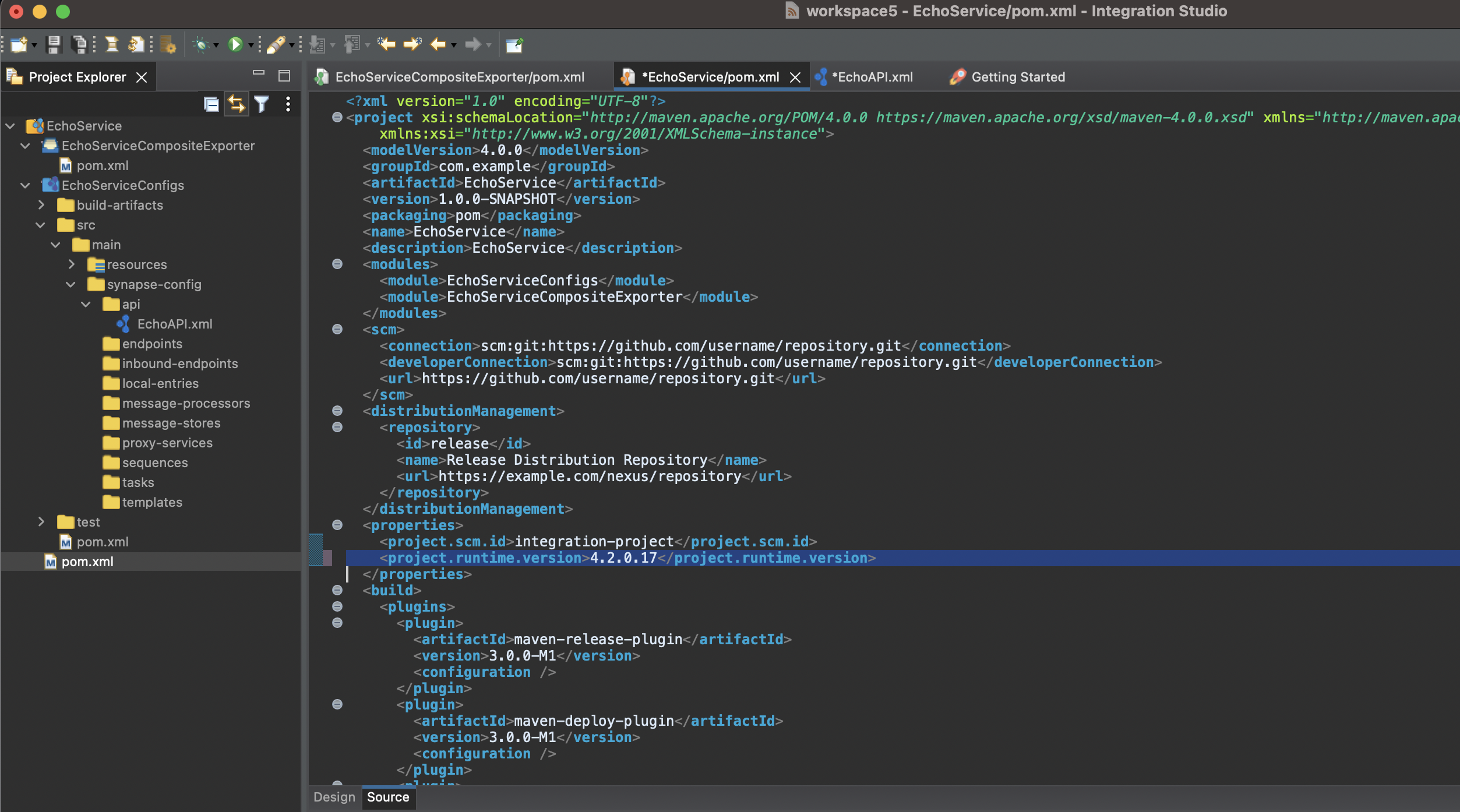Maximize the Project Explorer panel

(x=284, y=76)
